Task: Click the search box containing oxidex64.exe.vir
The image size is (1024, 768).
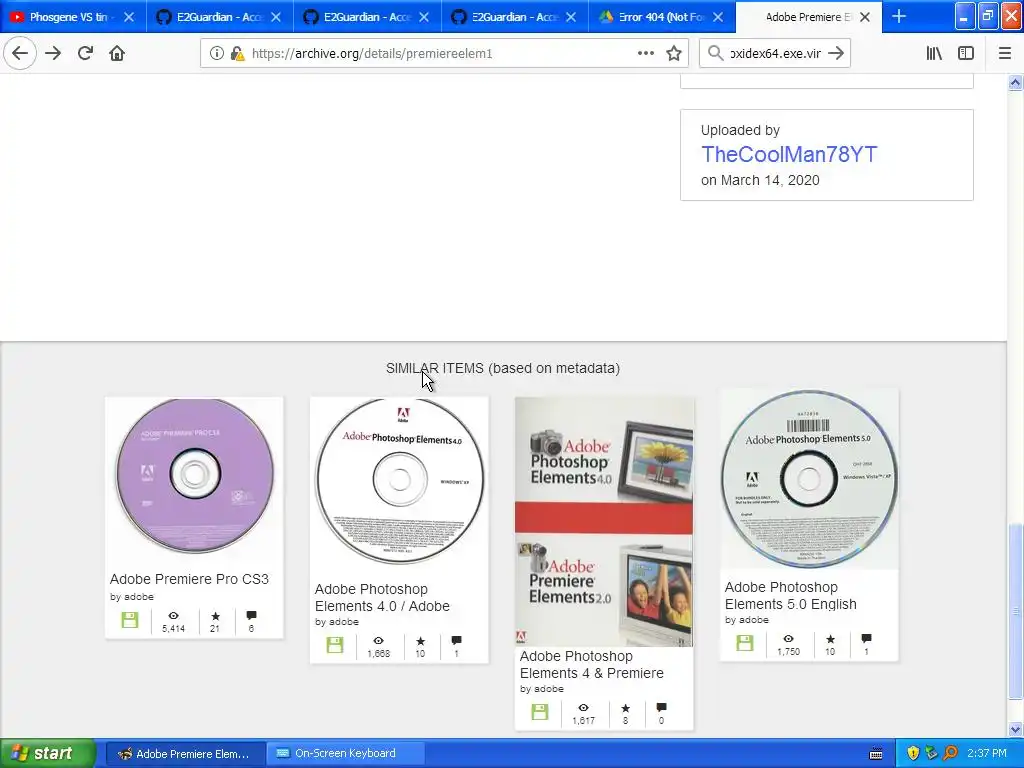Action: tap(774, 54)
